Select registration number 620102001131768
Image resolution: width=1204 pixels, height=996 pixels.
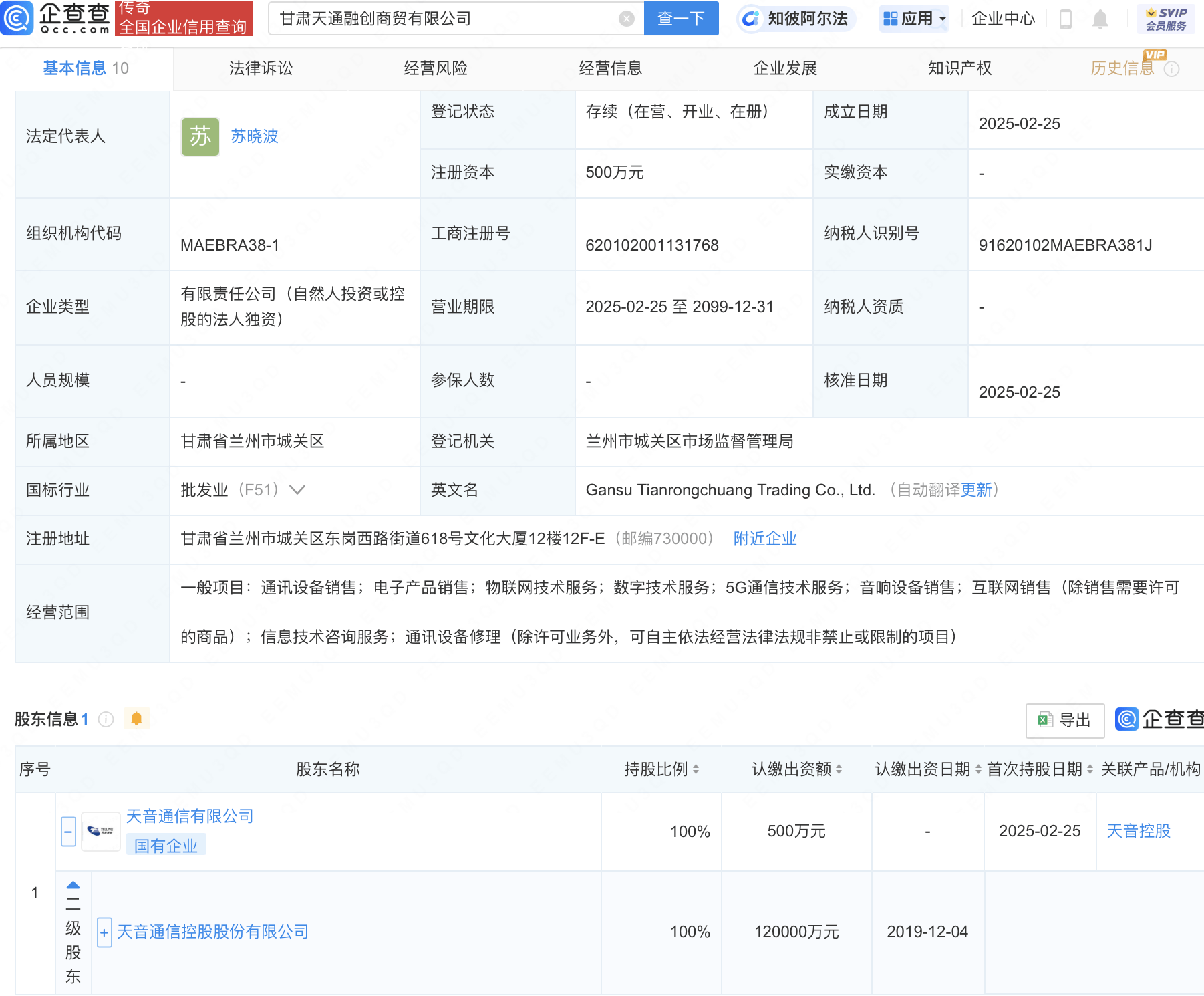coord(652,245)
